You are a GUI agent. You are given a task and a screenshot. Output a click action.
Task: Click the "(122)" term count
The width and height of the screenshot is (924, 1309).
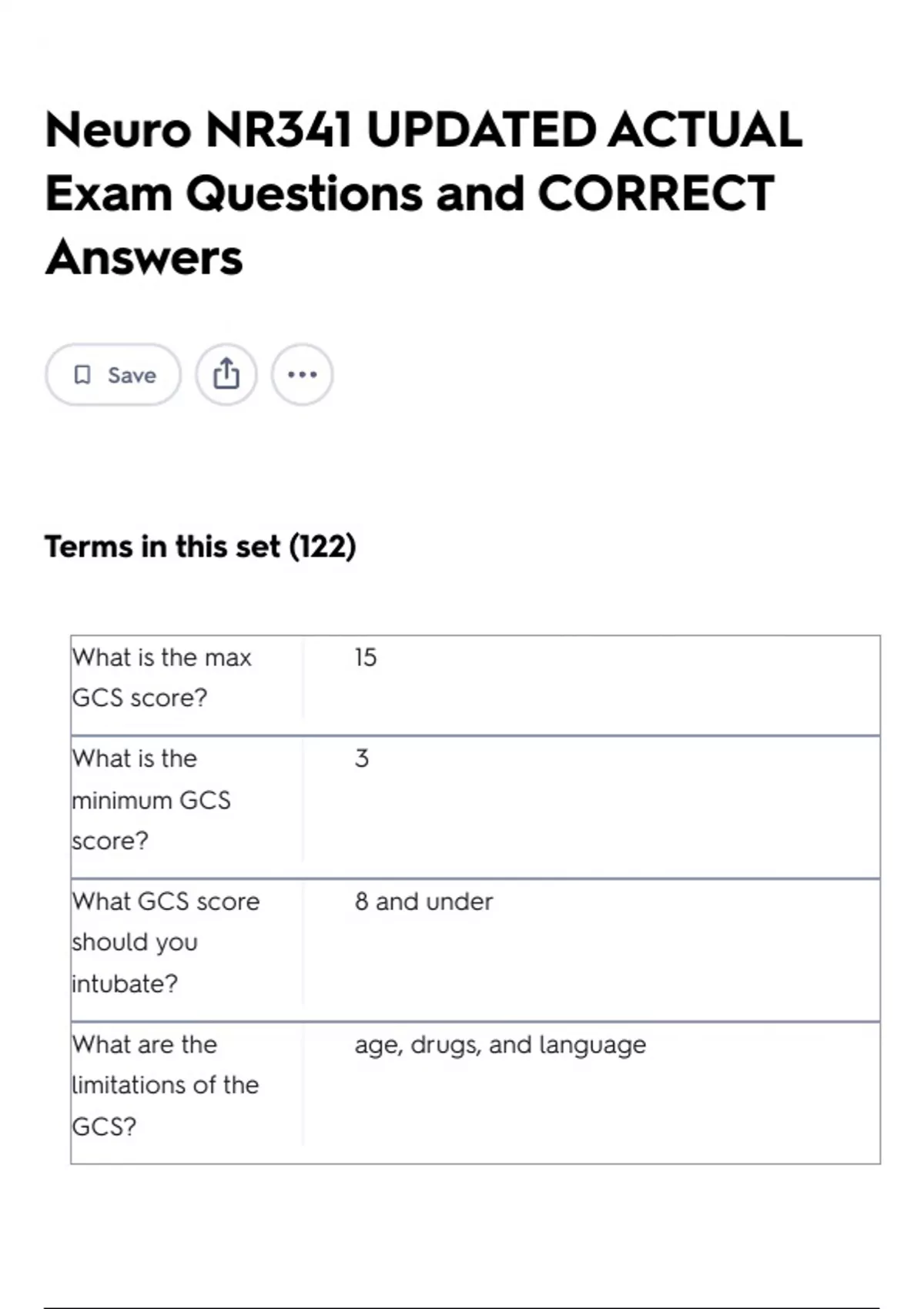tap(323, 547)
